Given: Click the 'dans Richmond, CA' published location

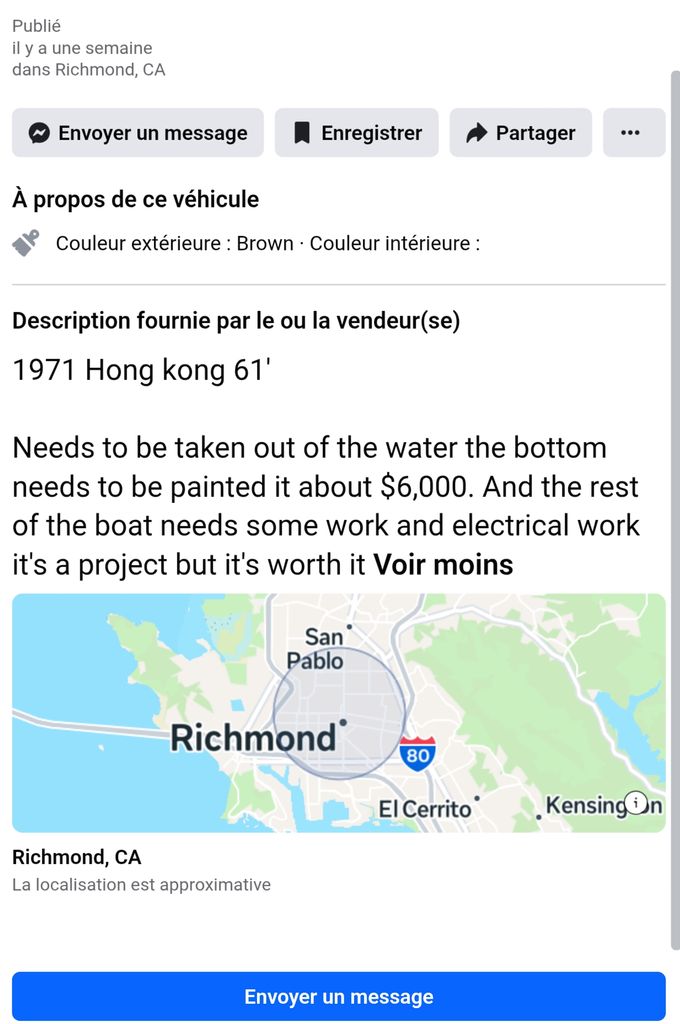Looking at the screenshot, I should point(88,70).
